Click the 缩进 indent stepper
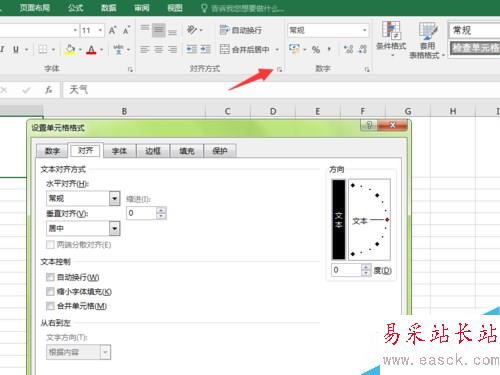 161,213
